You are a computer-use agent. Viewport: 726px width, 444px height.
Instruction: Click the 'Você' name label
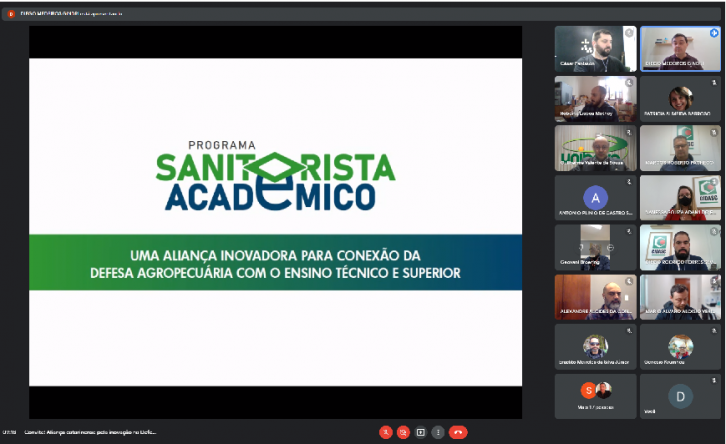[650, 412]
